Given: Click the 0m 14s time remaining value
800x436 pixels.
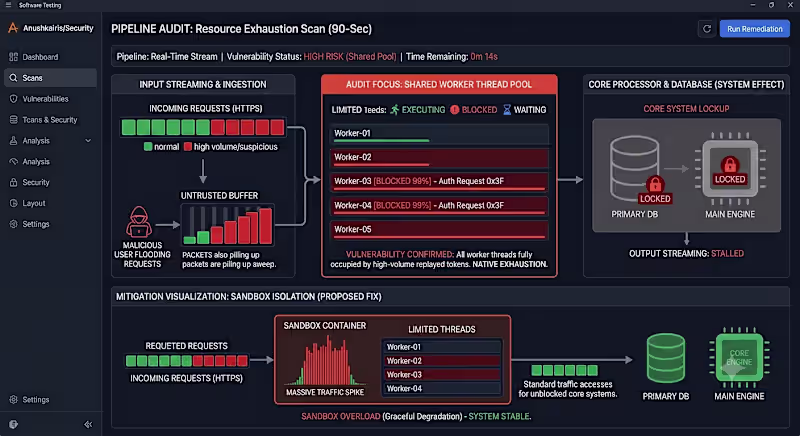Looking at the screenshot, I should [x=484, y=57].
